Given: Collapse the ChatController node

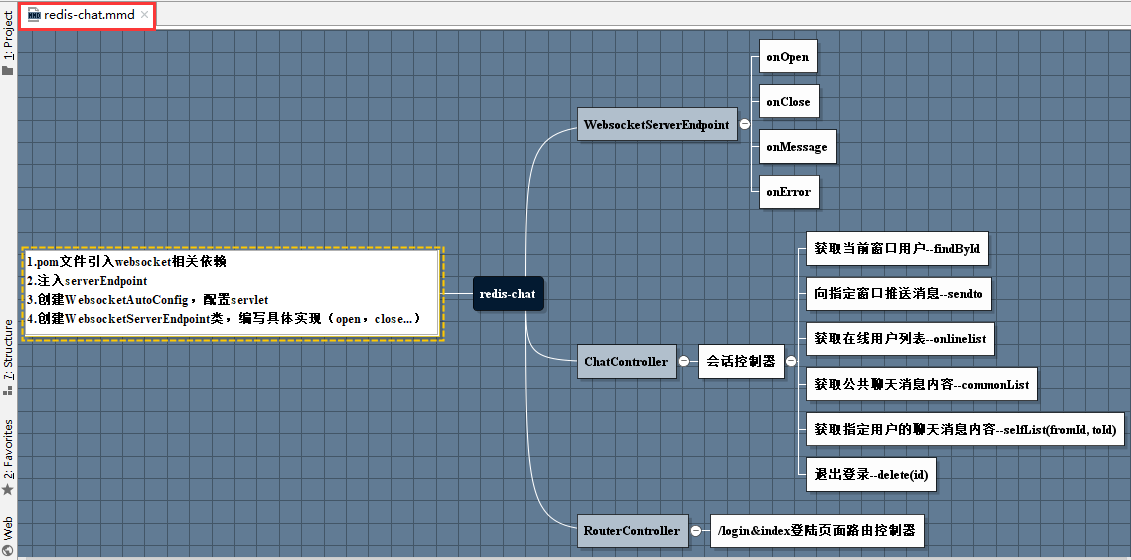Looking at the screenshot, I should 684,362.
